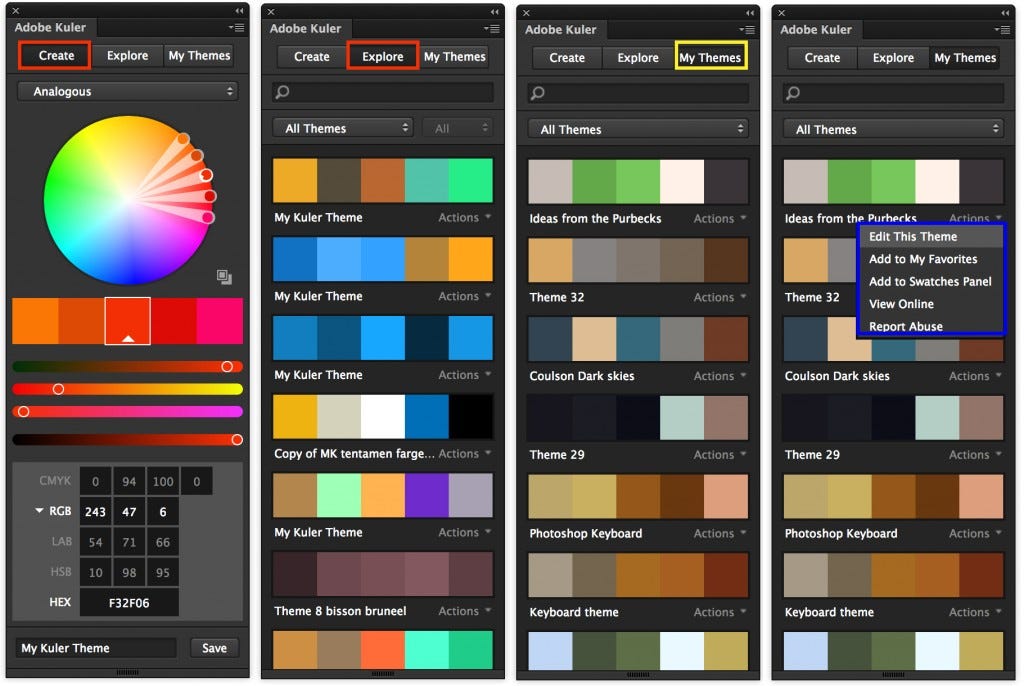Image resolution: width=1024 pixels, height=686 pixels.
Task: Click the bottom black-to-red brightness slider
Action: pos(127,440)
